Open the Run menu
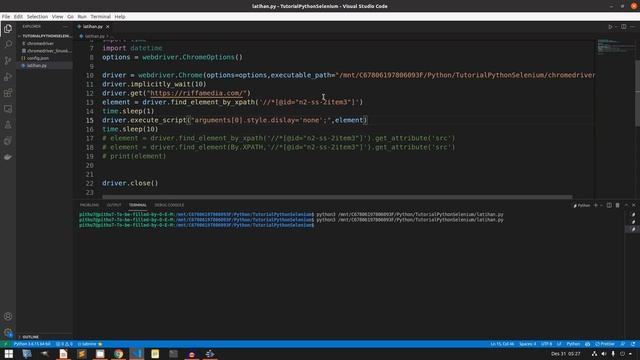The width and height of the screenshot is (640, 360). pyautogui.click(x=82, y=17)
